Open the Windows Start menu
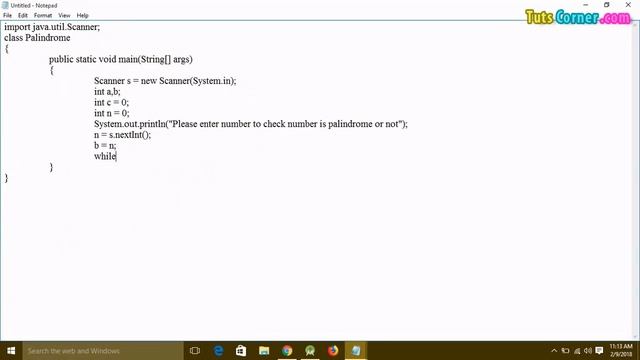The height and width of the screenshot is (360, 640). coord(11,351)
